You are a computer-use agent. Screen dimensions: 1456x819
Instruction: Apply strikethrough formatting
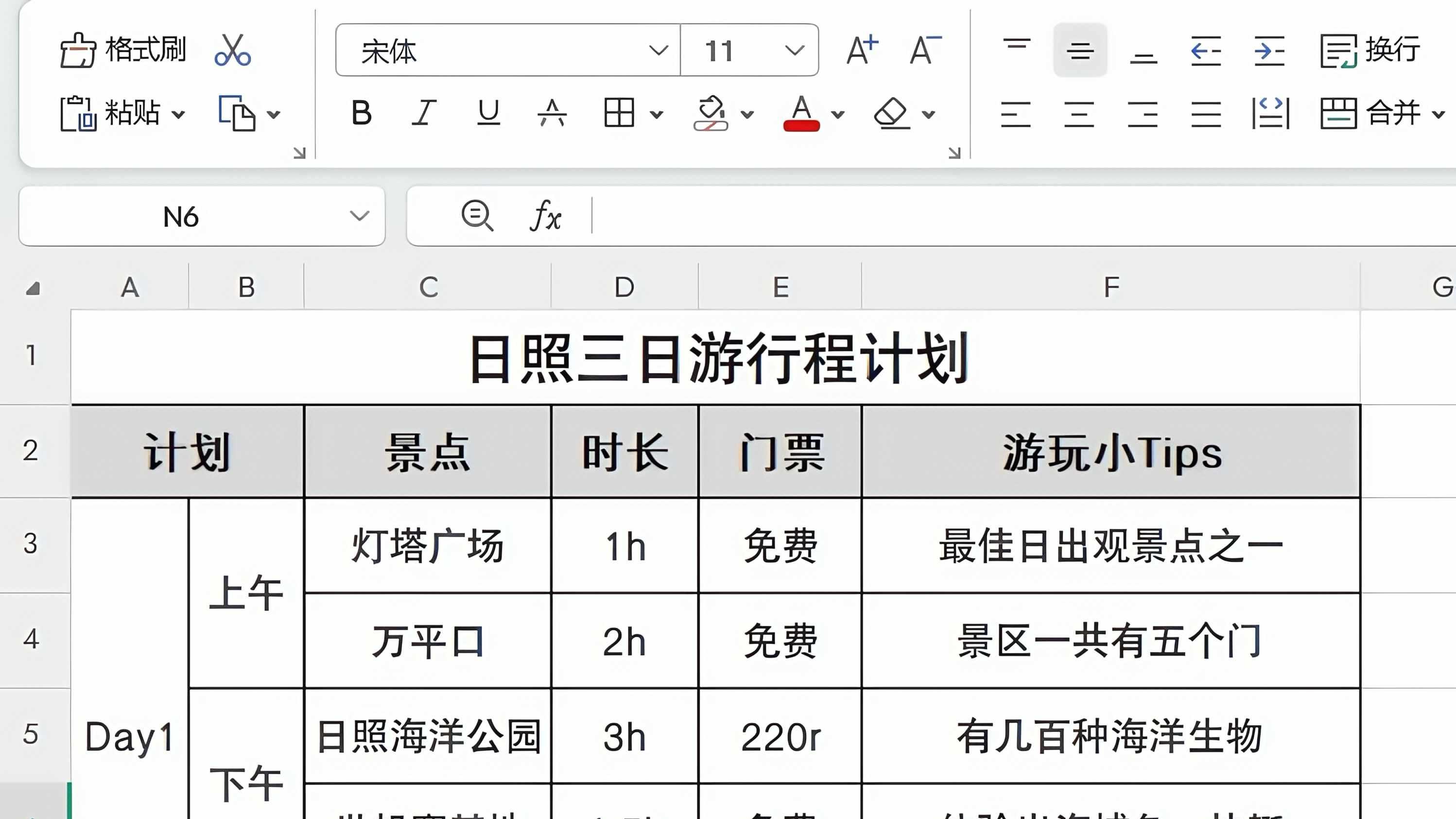(x=551, y=113)
